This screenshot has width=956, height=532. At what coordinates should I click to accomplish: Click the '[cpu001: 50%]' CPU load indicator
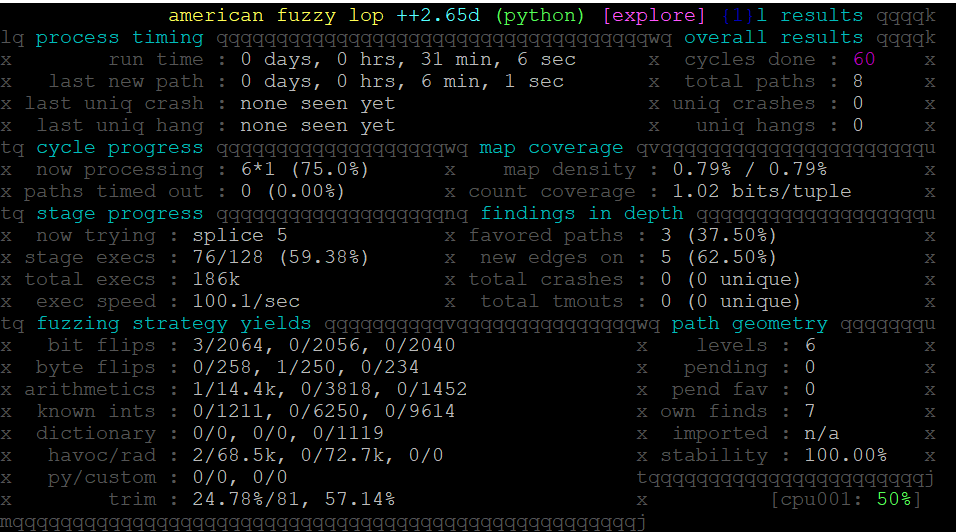[846, 500]
